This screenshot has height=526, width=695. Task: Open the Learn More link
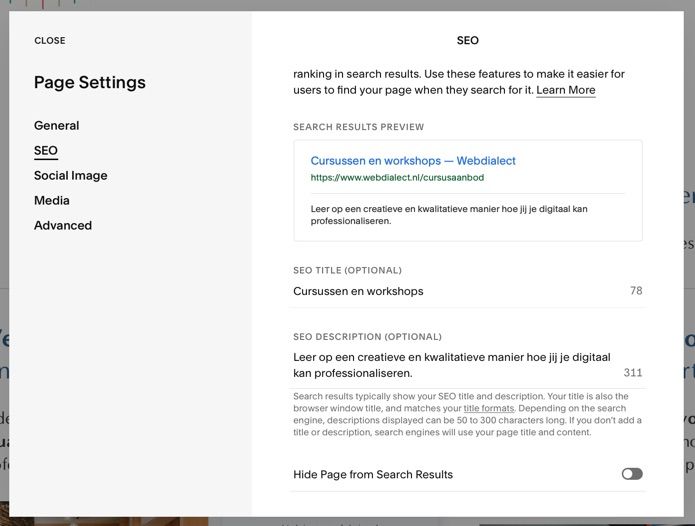(565, 91)
